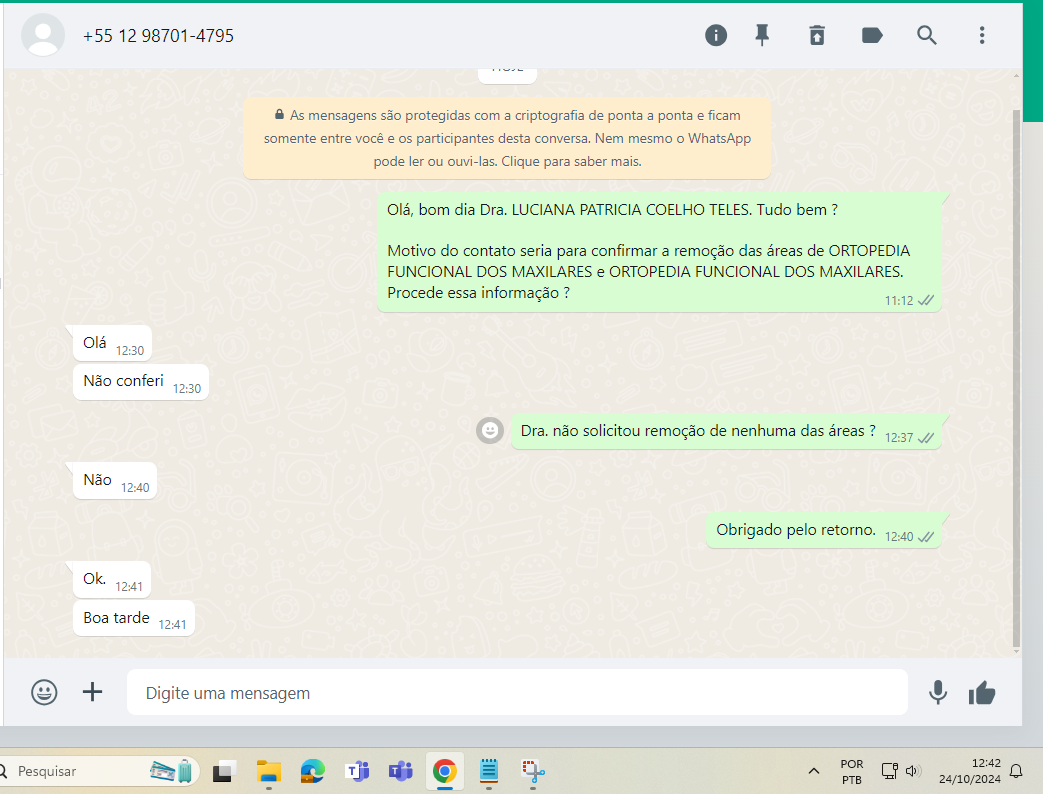1043x794 pixels.
Task: Open the contact info icon in chat header
Action: point(716,35)
